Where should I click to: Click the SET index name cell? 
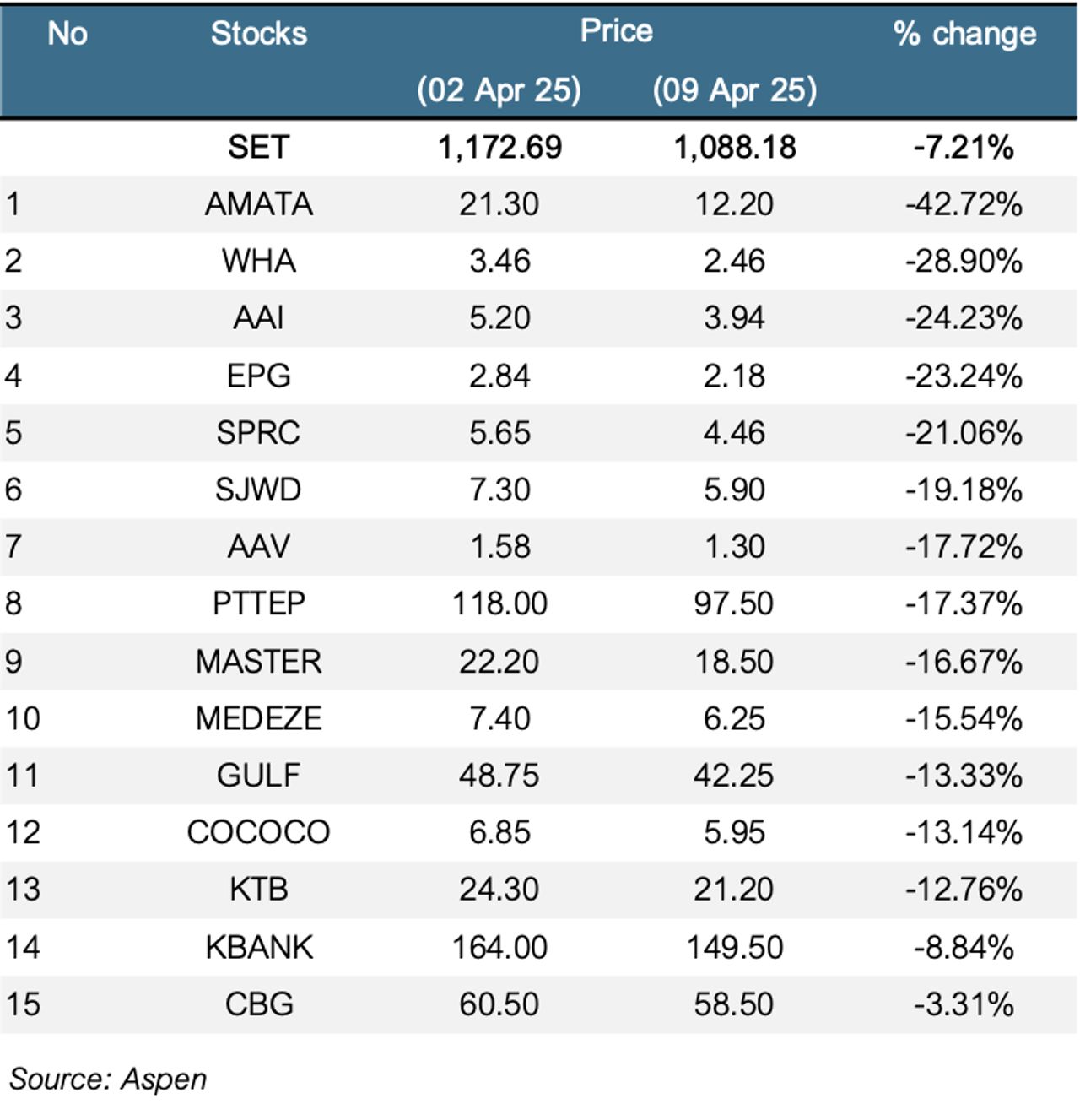click(258, 147)
